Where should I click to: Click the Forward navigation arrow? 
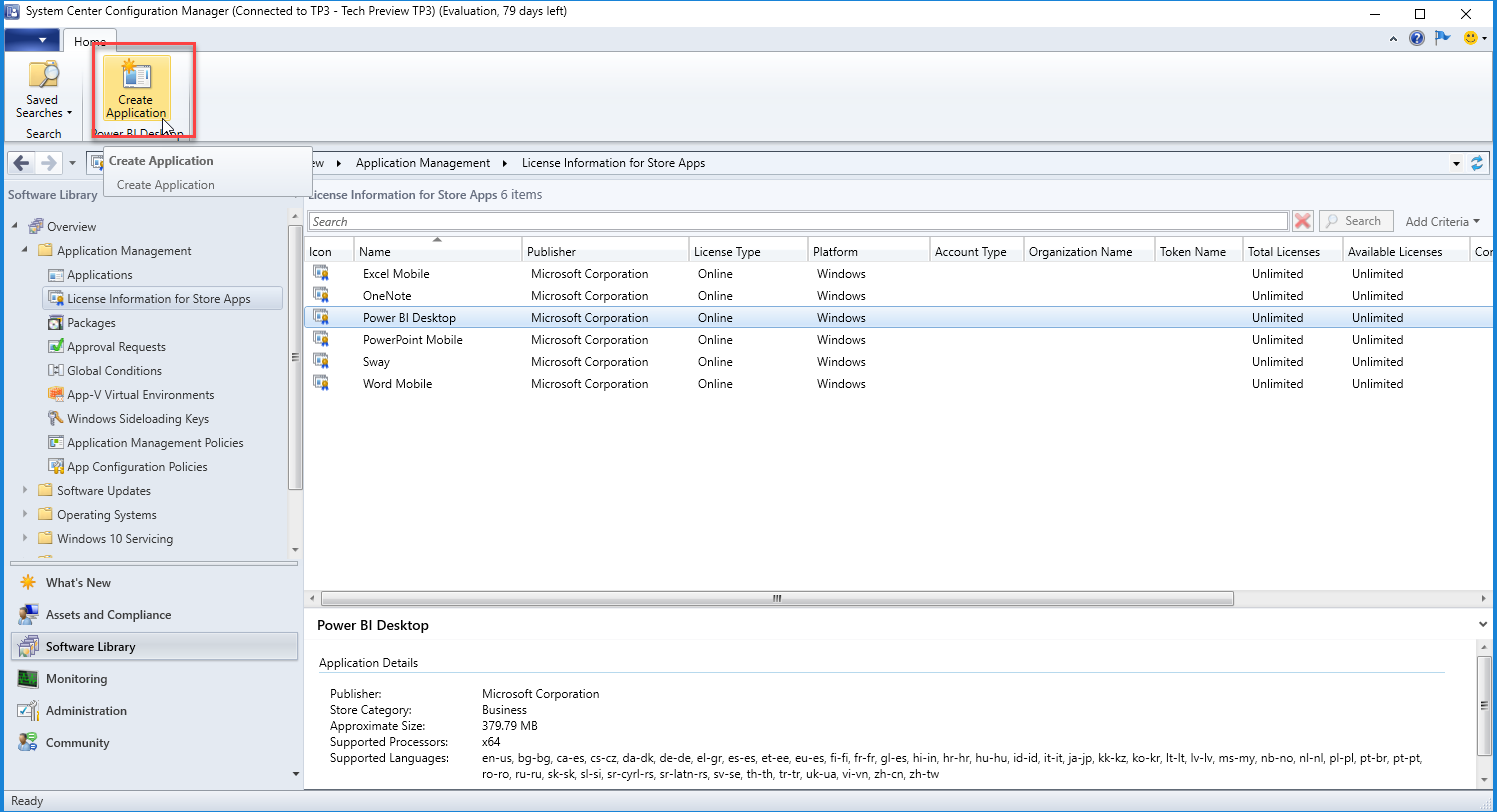pos(48,163)
